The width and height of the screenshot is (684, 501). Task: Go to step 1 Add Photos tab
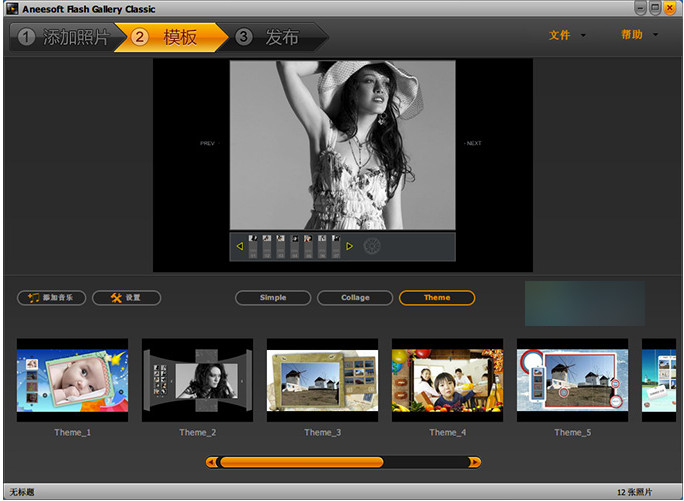tap(63, 38)
